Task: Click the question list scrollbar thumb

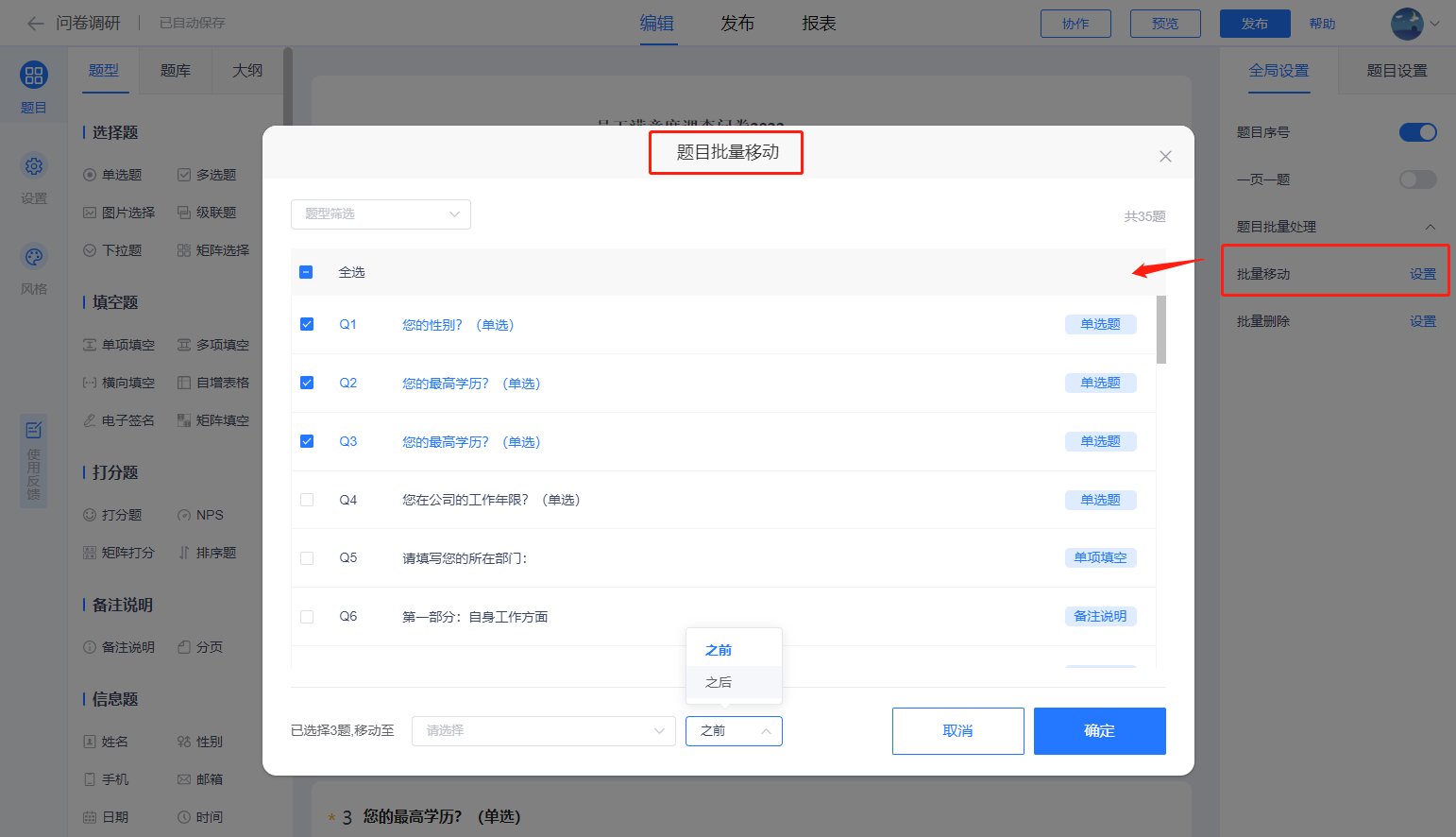Action: [1161, 330]
